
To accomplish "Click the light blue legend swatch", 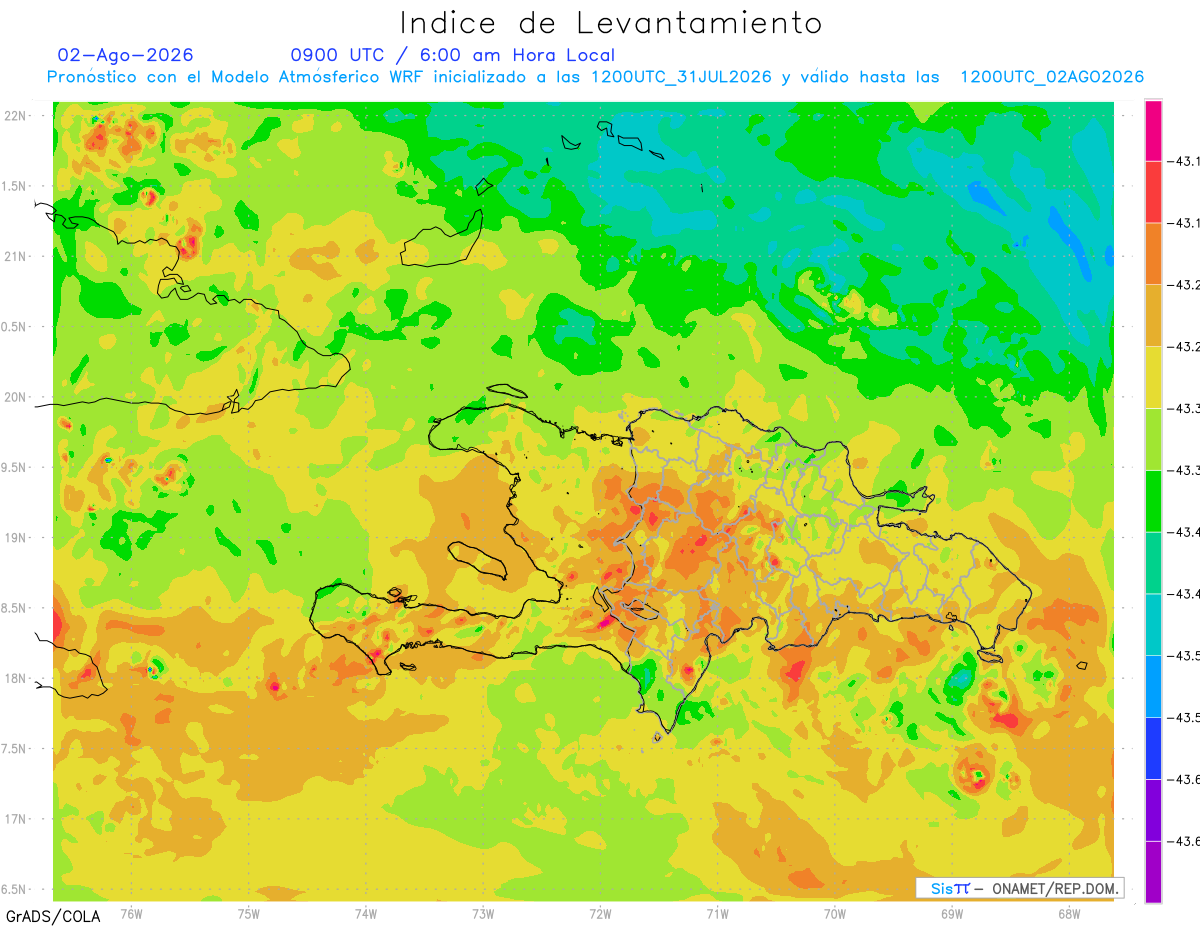I will pos(1153,687).
